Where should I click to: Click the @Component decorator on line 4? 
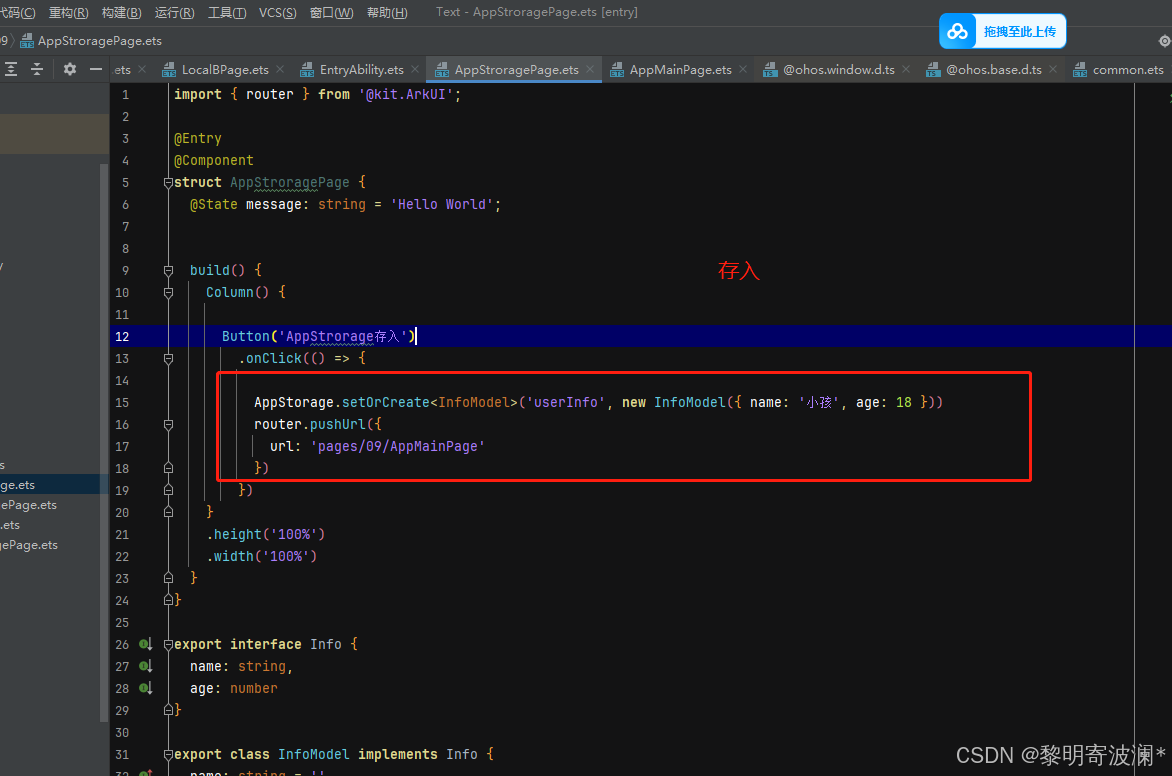click(x=214, y=161)
